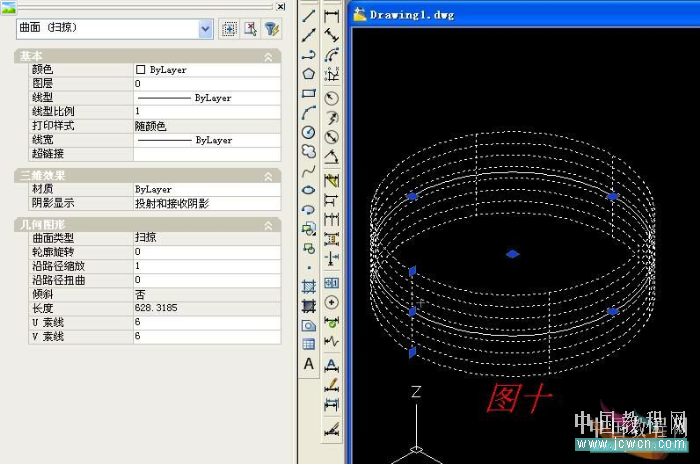Click the Select Objects button
The image size is (700, 464).
tap(251, 29)
